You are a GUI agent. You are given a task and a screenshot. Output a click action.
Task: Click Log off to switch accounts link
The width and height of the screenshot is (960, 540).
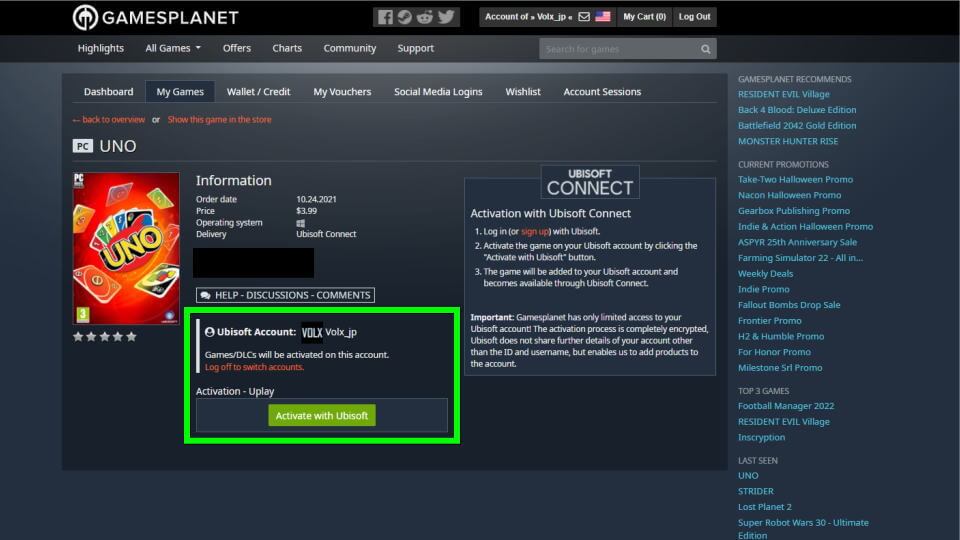254,367
